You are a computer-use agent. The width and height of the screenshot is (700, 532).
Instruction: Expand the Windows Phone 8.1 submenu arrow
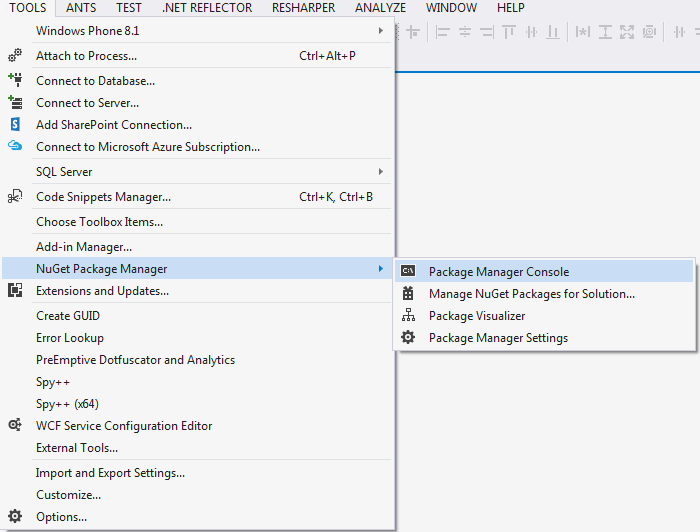pyautogui.click(x=381, y=30)
